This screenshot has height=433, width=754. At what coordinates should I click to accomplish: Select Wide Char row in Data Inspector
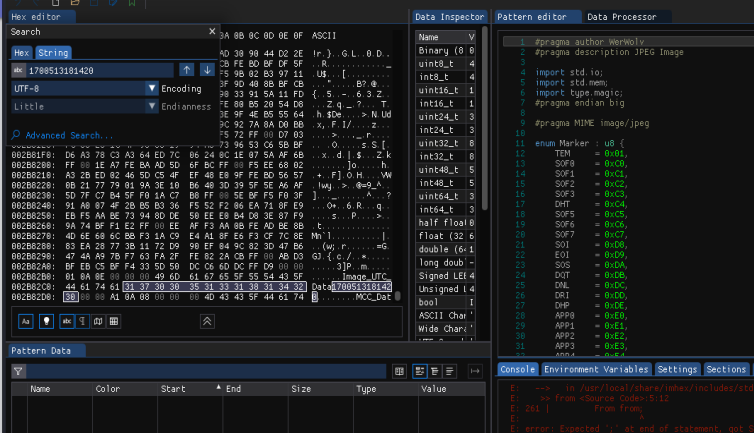(445, 329)
